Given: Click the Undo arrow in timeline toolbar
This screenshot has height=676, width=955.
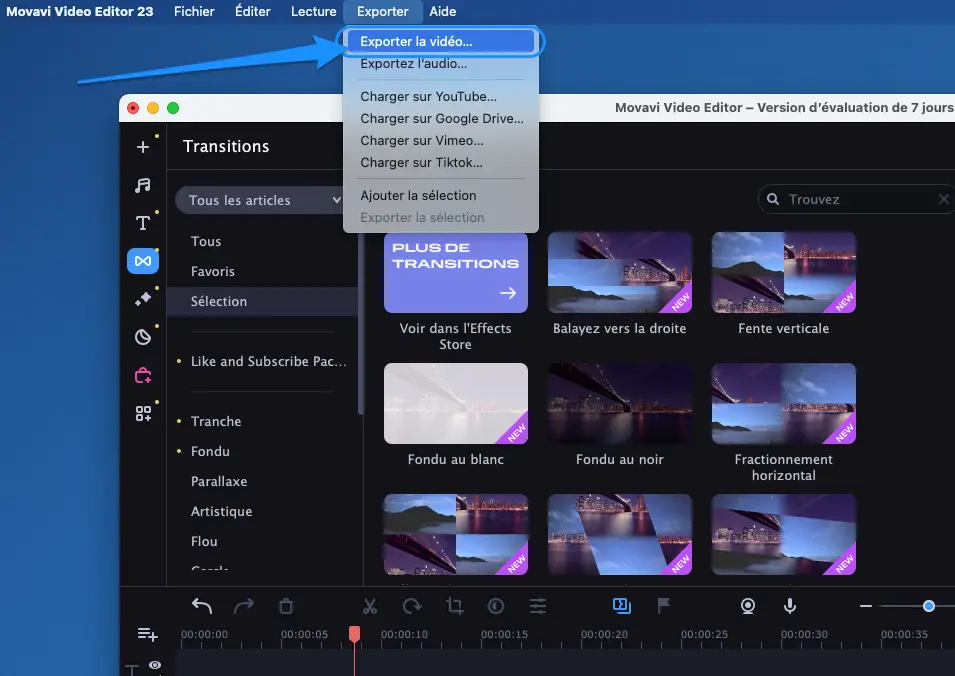Looking at the screenshot, I should point(202,606).
